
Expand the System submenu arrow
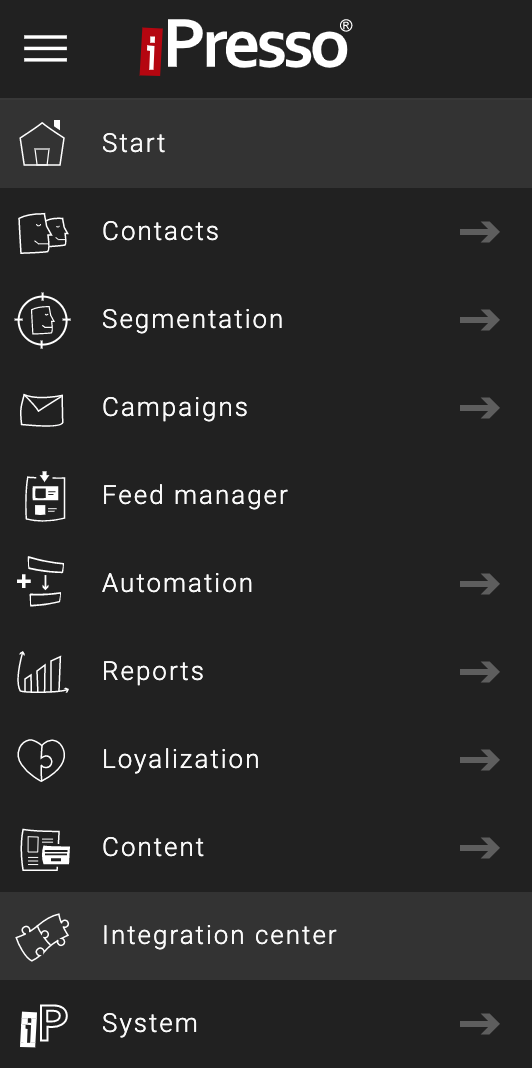coord(480,1024)
